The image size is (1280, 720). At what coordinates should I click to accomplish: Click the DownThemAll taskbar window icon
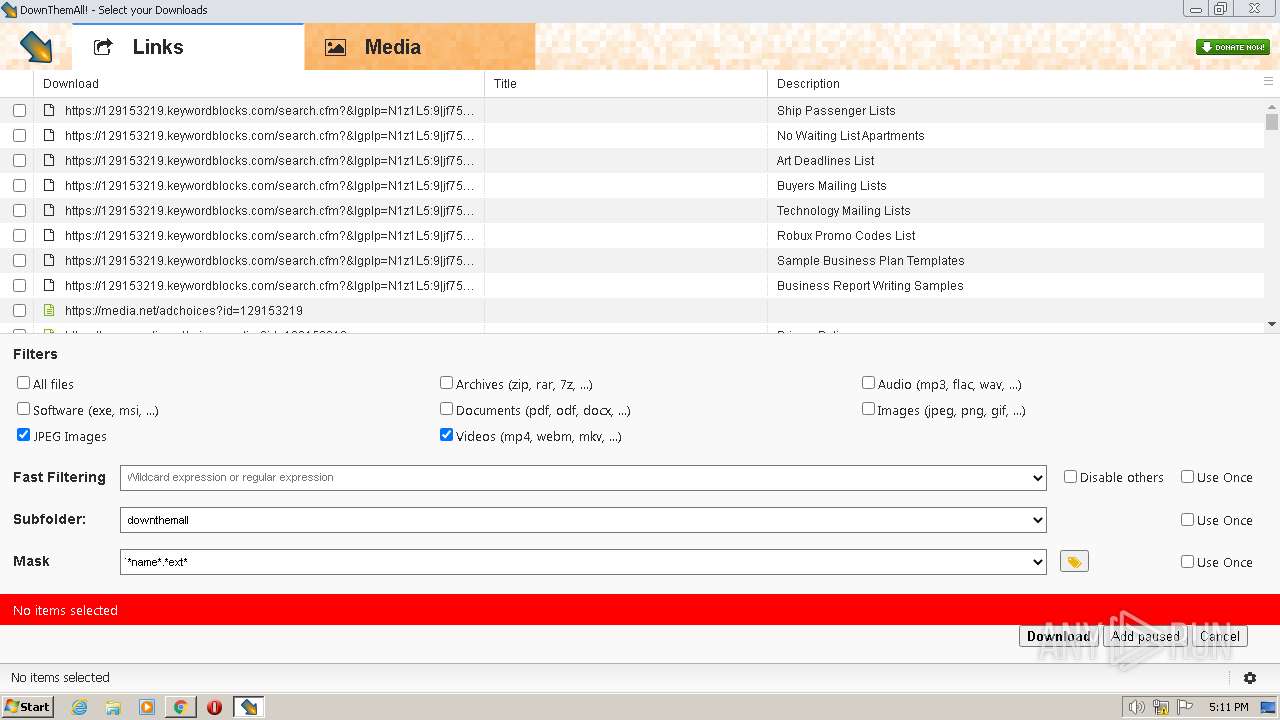pyautogui.click(x=249, y=707)
